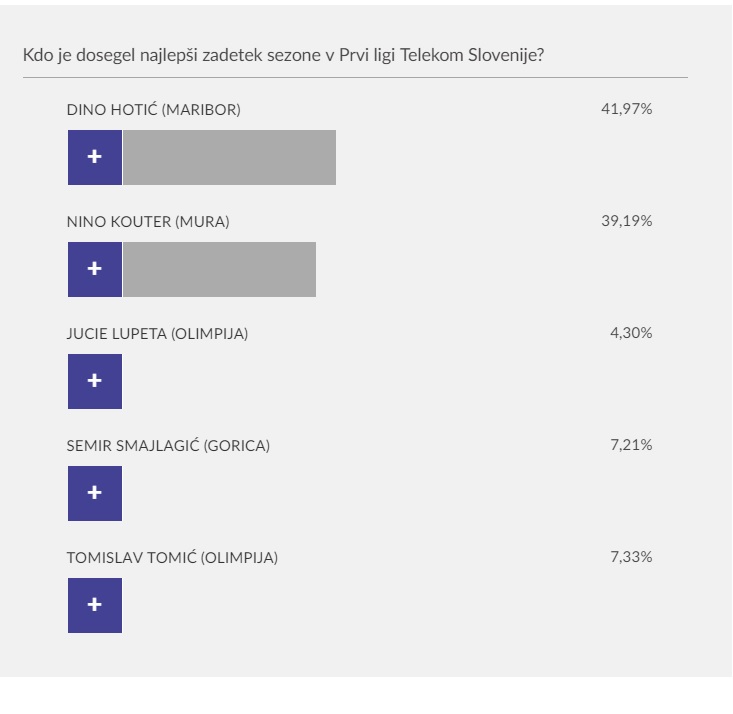The height and width of the screenshot is (714, 733).
Task: Click the poll question heading text
Action: 284,56
